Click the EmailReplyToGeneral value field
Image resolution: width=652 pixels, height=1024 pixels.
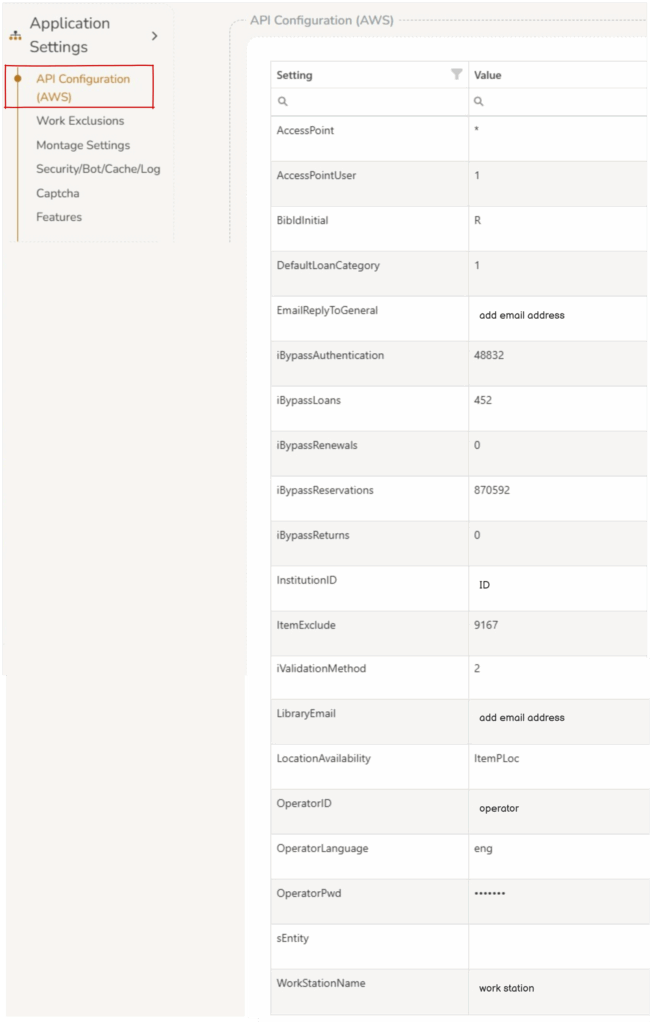click(555, 316)
